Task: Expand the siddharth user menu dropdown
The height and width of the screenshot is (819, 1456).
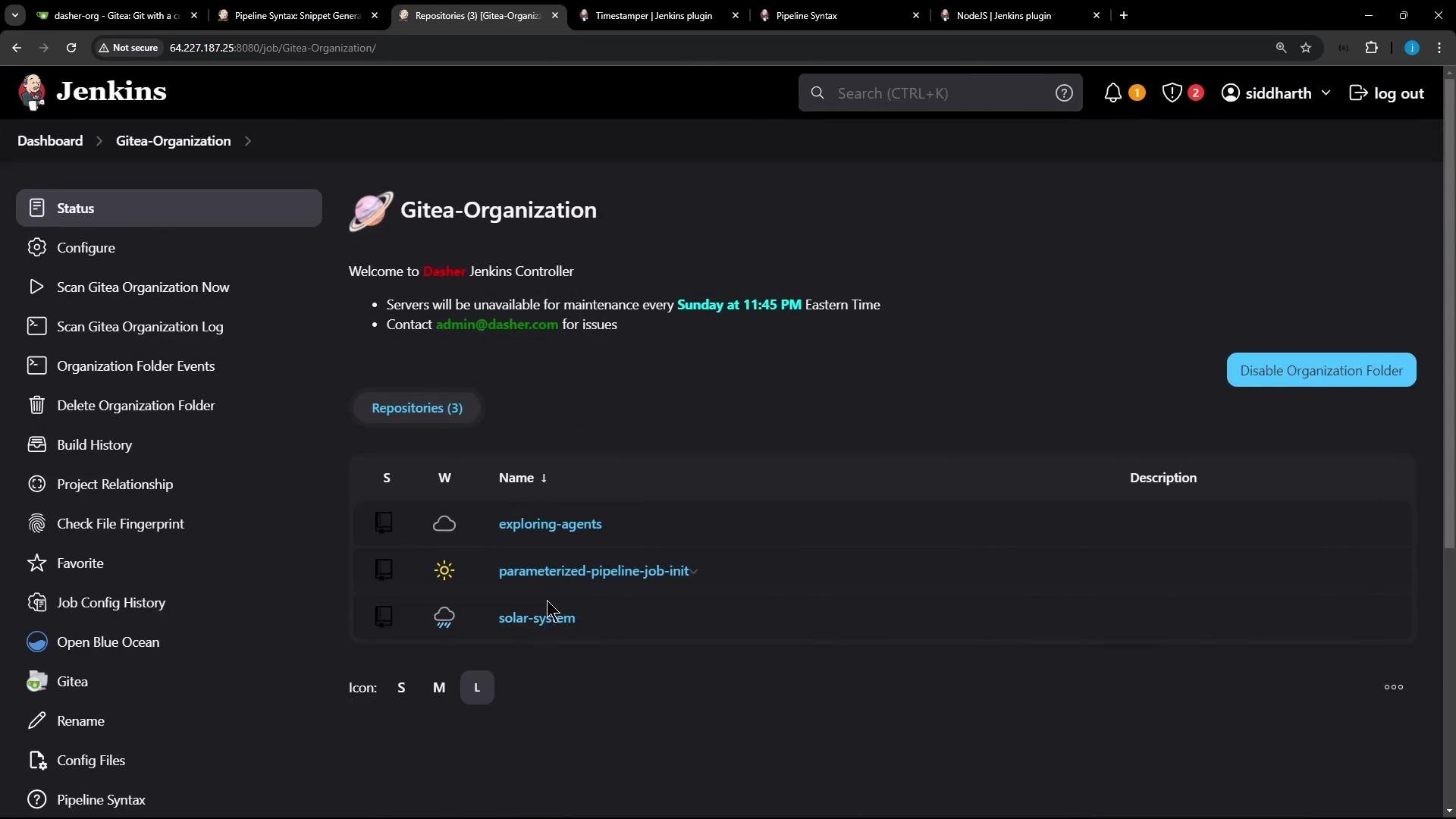Action: click(1326, 93)
